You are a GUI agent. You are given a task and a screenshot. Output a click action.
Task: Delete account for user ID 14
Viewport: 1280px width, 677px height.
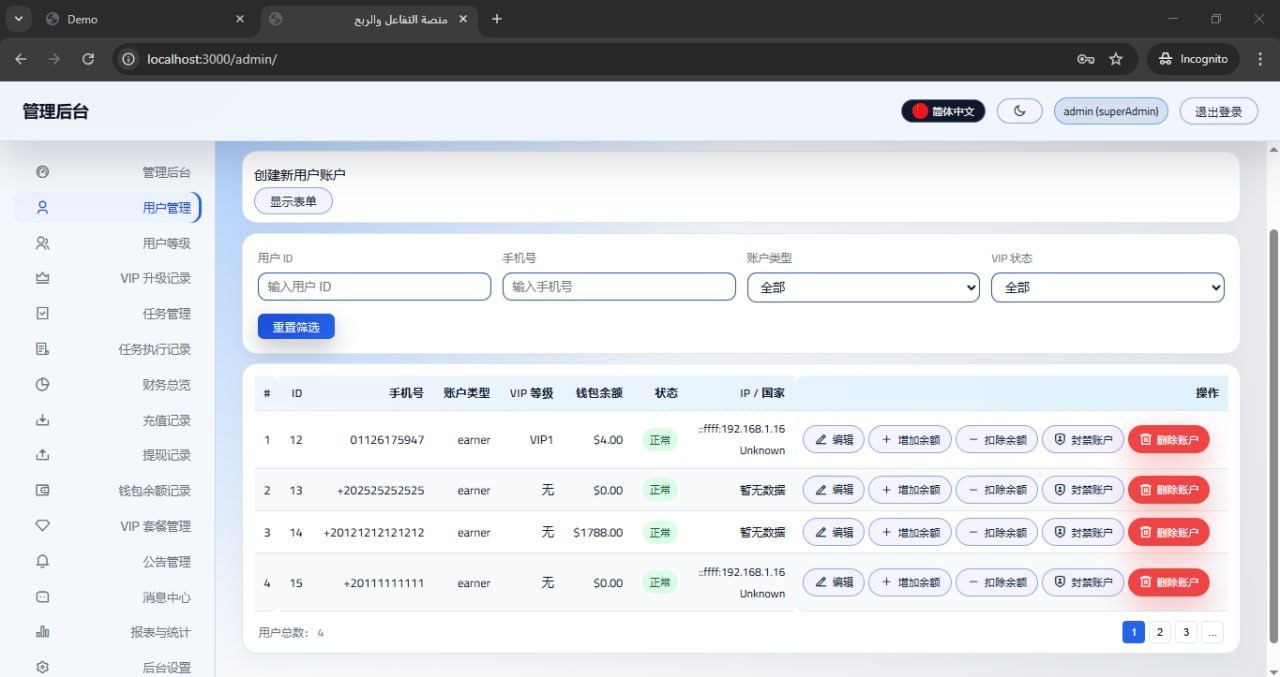coord(1168,532)
